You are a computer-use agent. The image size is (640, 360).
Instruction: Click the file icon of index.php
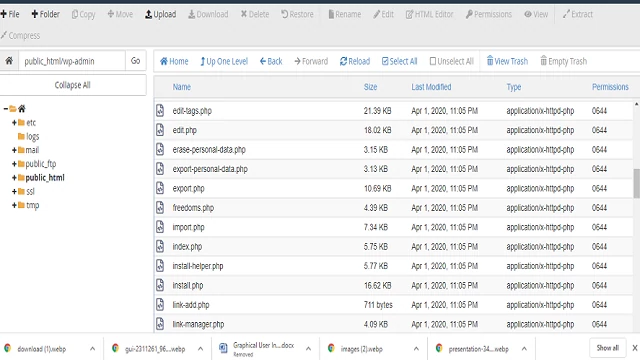pyautogui.click(x=160, y=247)
